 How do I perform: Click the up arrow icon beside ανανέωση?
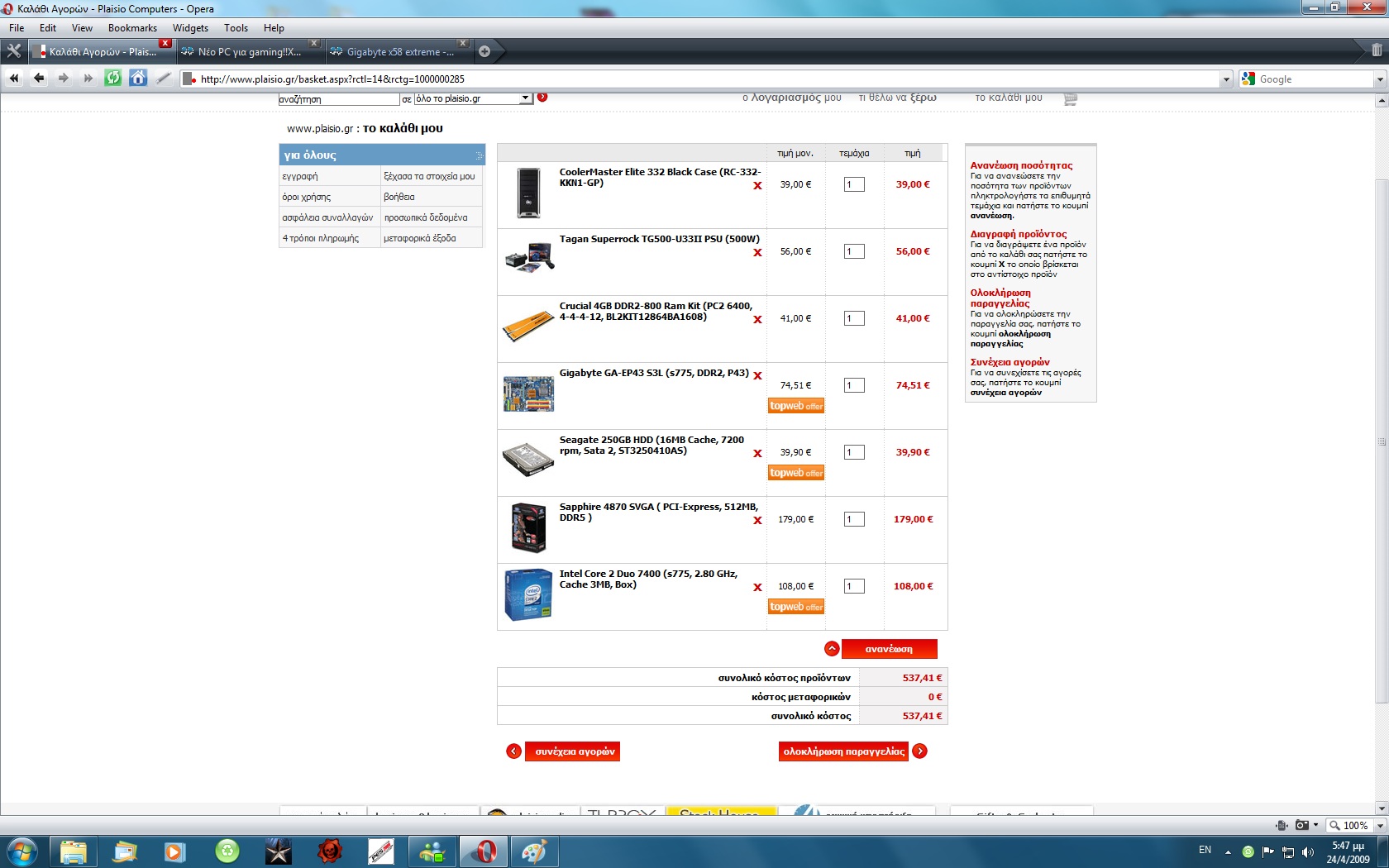click(832, 649)
